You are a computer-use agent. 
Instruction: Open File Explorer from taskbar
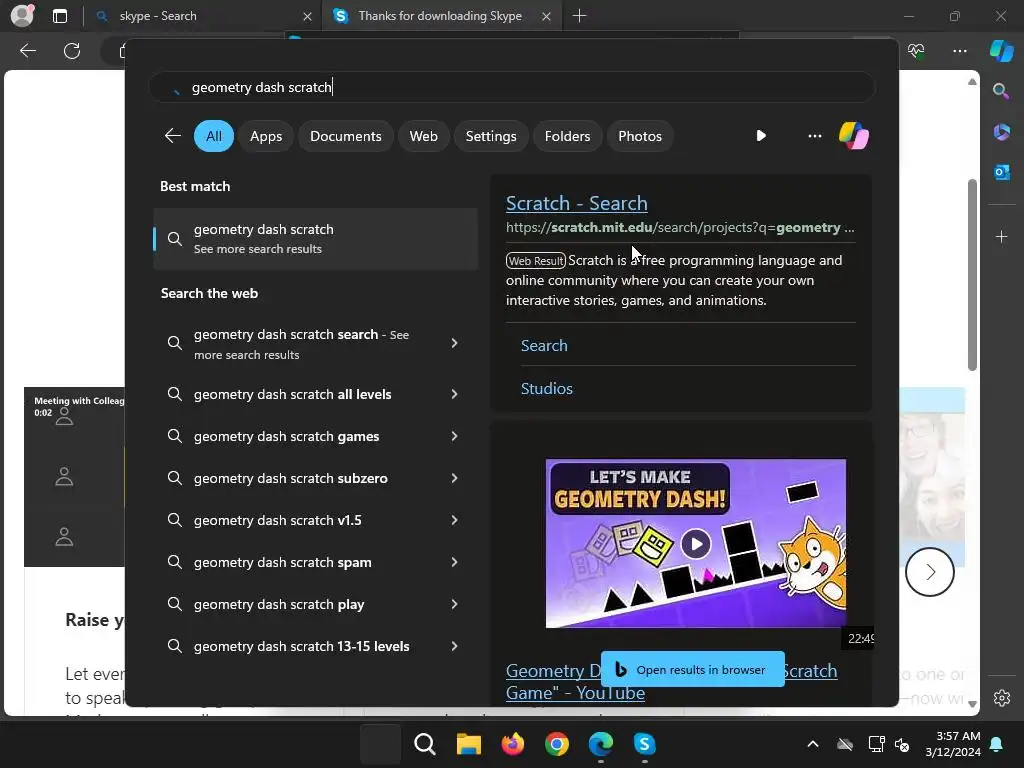(x=468, y=744)
